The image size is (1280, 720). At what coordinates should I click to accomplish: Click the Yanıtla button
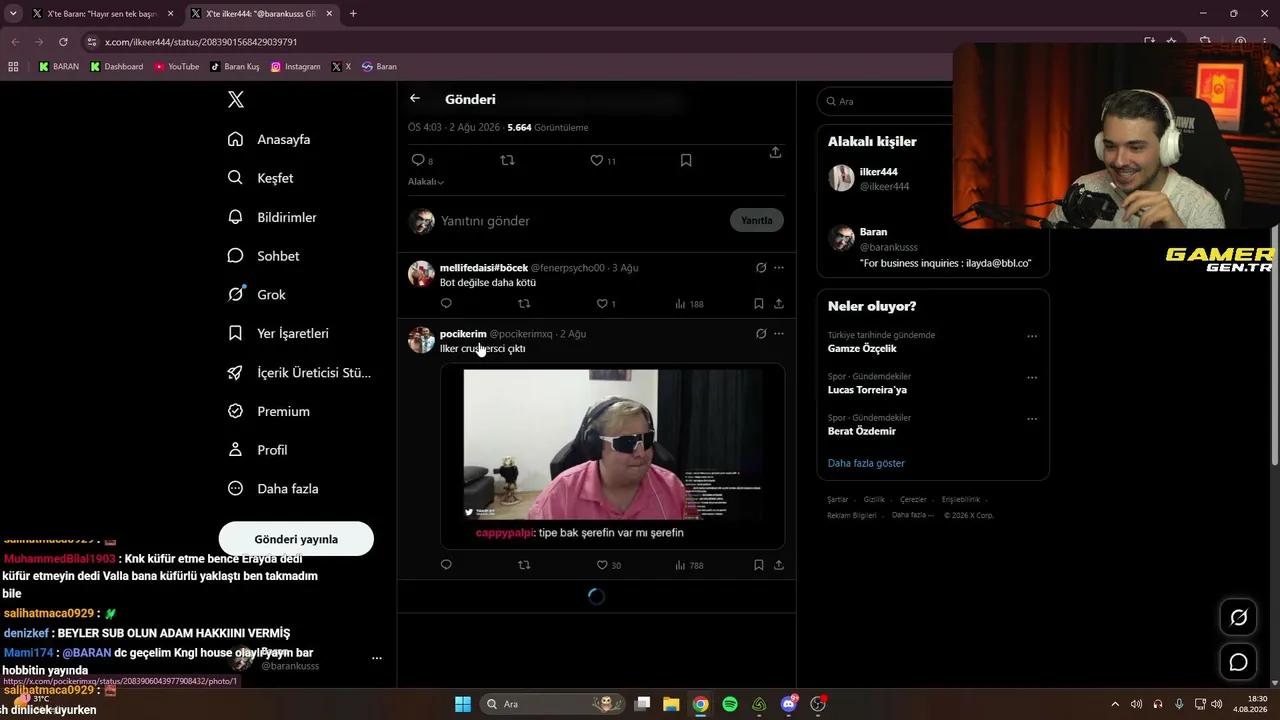(757, 220)
